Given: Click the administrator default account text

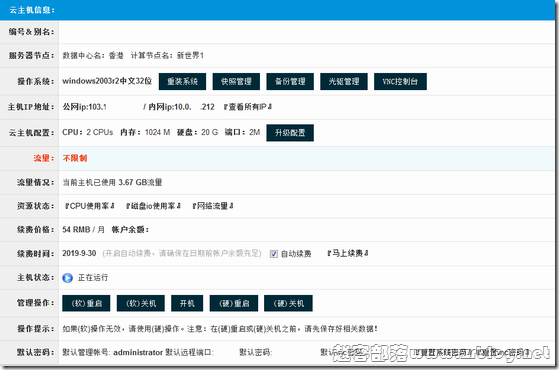Looking at the screenshot, I should click(138, 352).
